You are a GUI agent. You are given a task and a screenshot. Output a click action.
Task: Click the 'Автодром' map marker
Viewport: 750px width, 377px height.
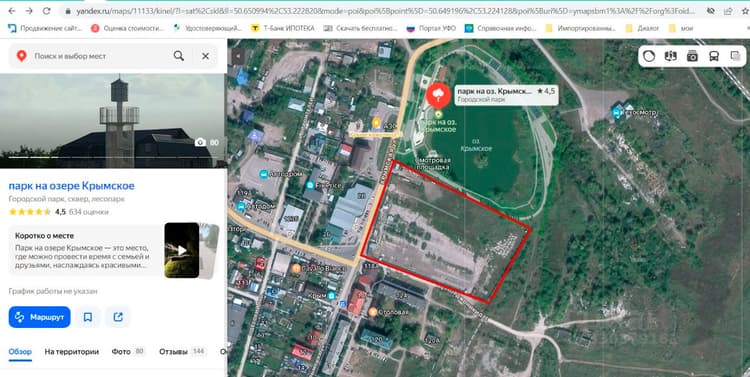[263, 174]
